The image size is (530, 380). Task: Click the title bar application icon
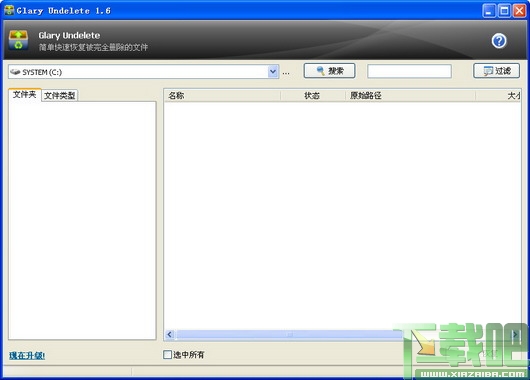tap(9, 10)
